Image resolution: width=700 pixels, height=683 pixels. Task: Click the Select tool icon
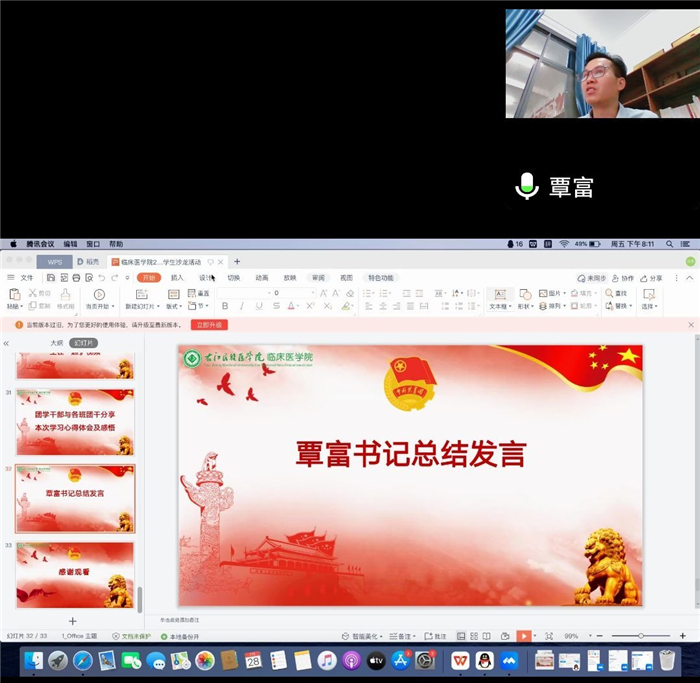click(x=649, y=294)
